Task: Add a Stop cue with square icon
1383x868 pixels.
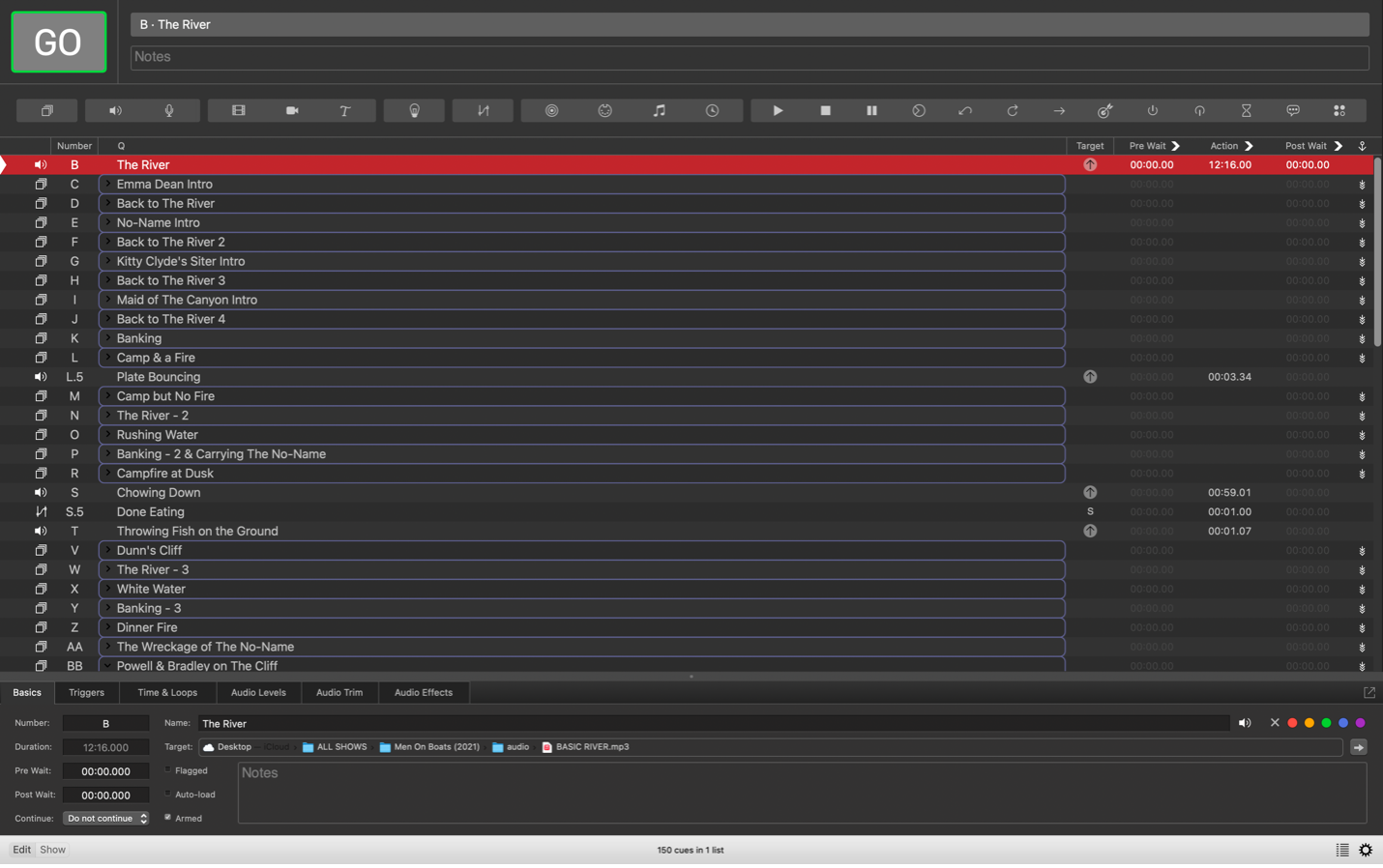Action: coord(825,111)
